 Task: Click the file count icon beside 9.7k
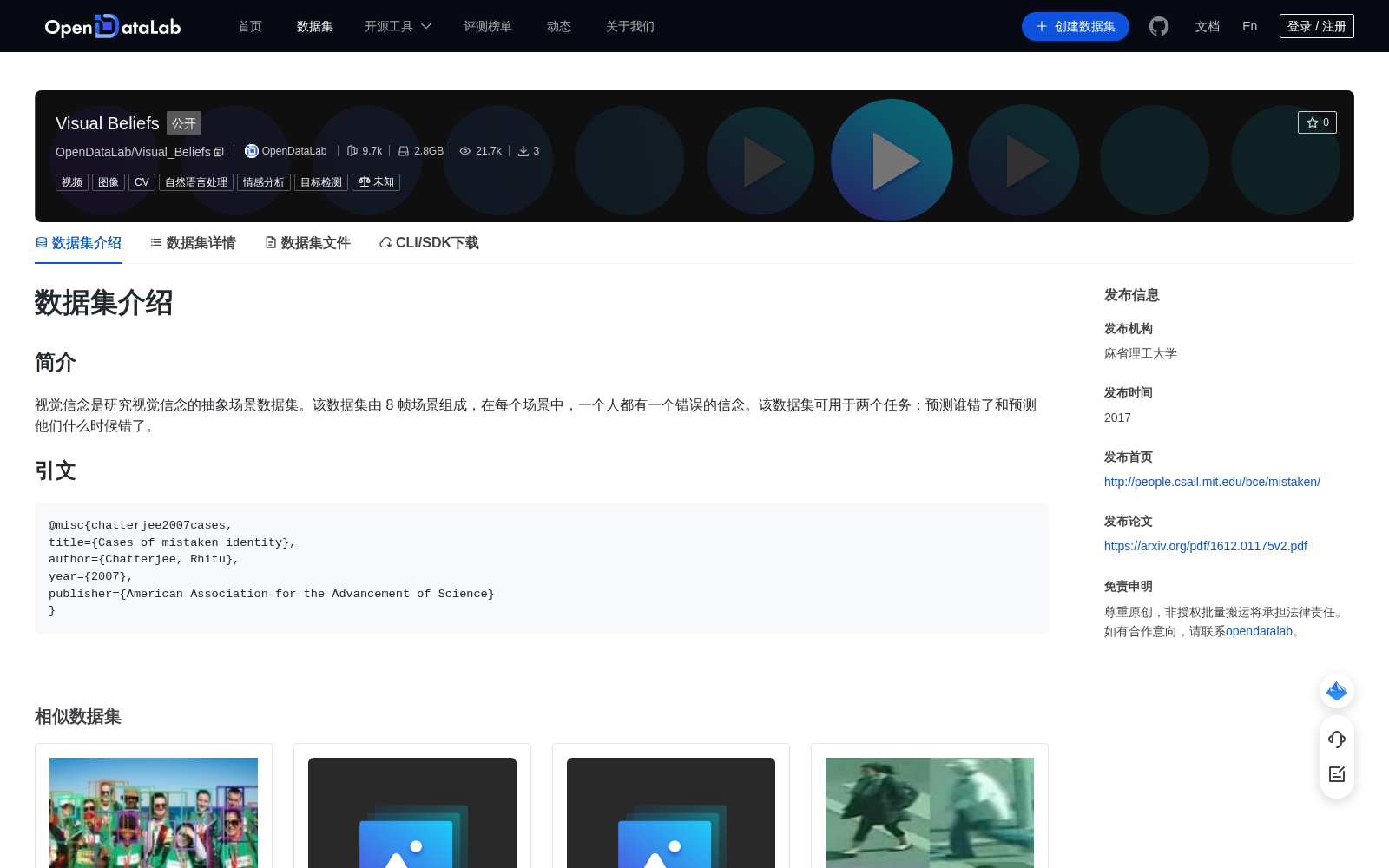click(352, 151)
